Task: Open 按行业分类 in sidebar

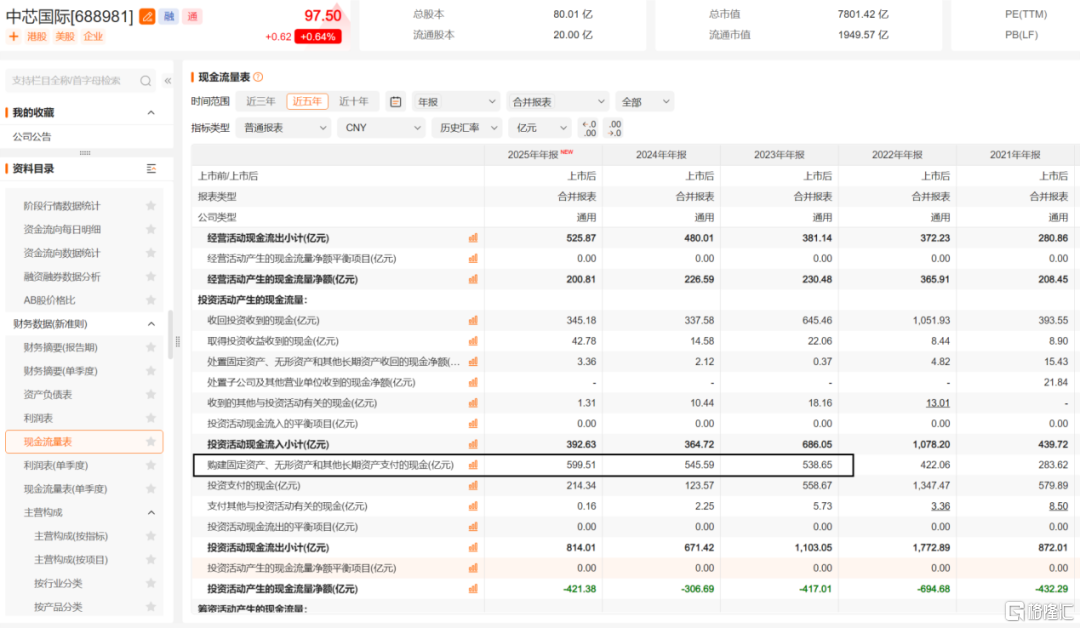Action: click(58, 584)
